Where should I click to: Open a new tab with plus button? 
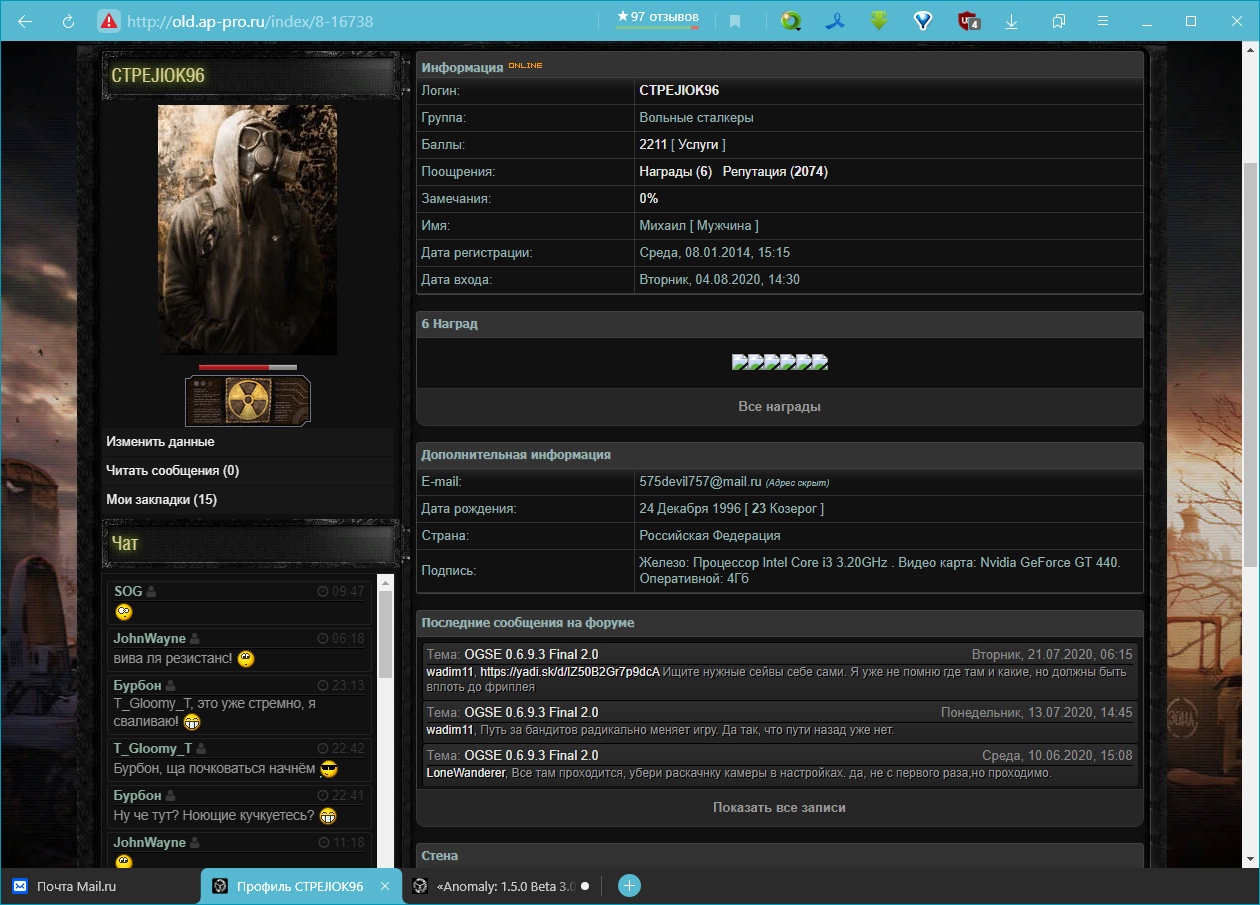coord(628,886)
